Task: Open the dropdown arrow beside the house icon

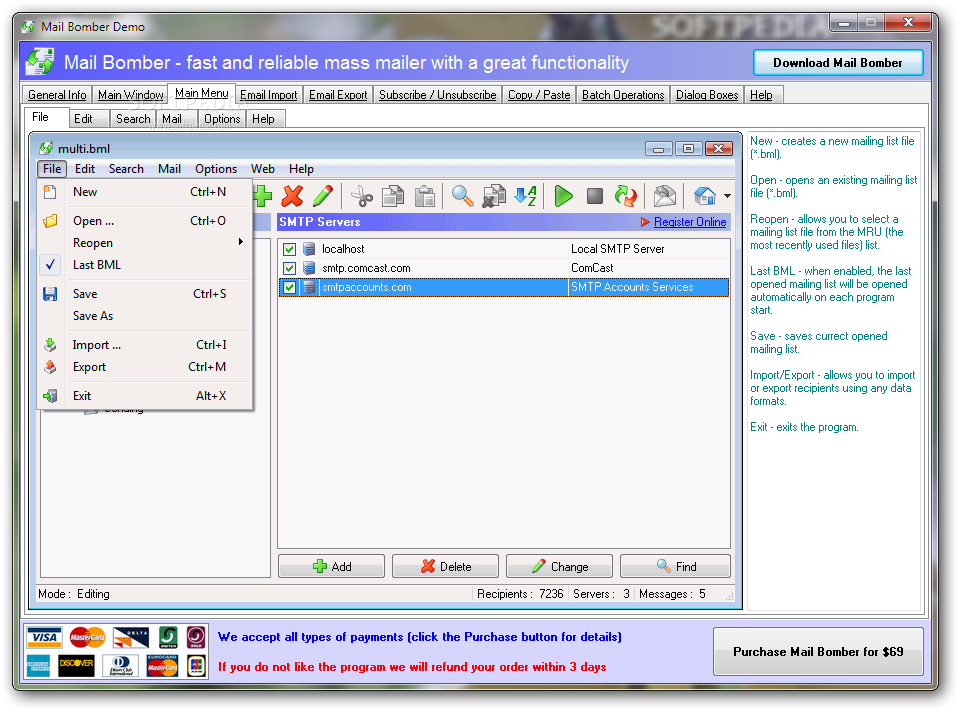Action: (x=727, y=196)
